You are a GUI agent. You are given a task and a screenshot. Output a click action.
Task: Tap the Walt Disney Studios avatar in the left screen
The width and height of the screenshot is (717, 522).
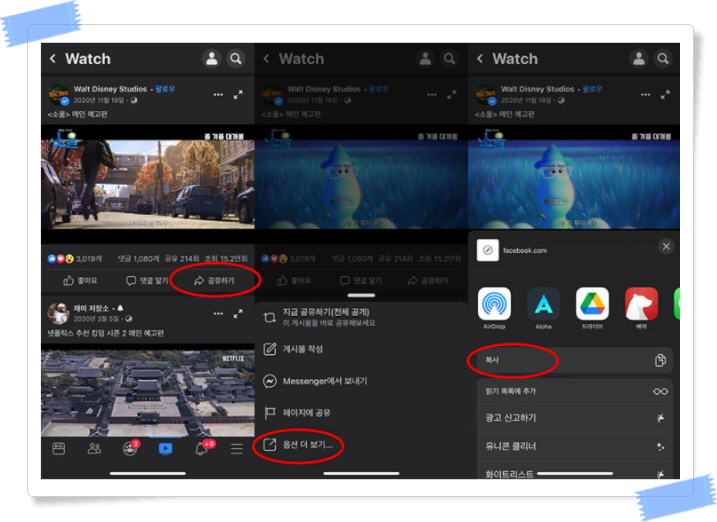tap(59, 95)
